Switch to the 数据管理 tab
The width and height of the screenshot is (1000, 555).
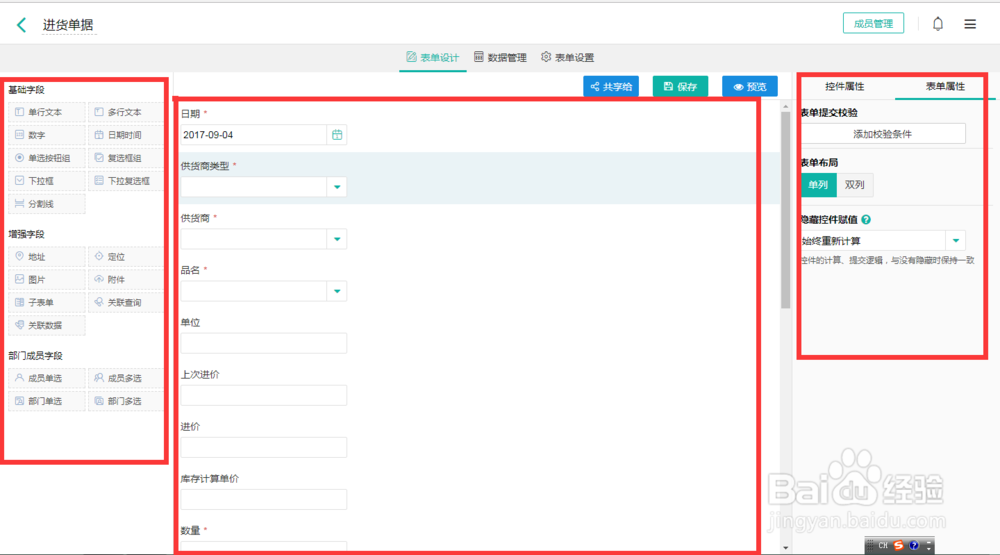[501, 57]
